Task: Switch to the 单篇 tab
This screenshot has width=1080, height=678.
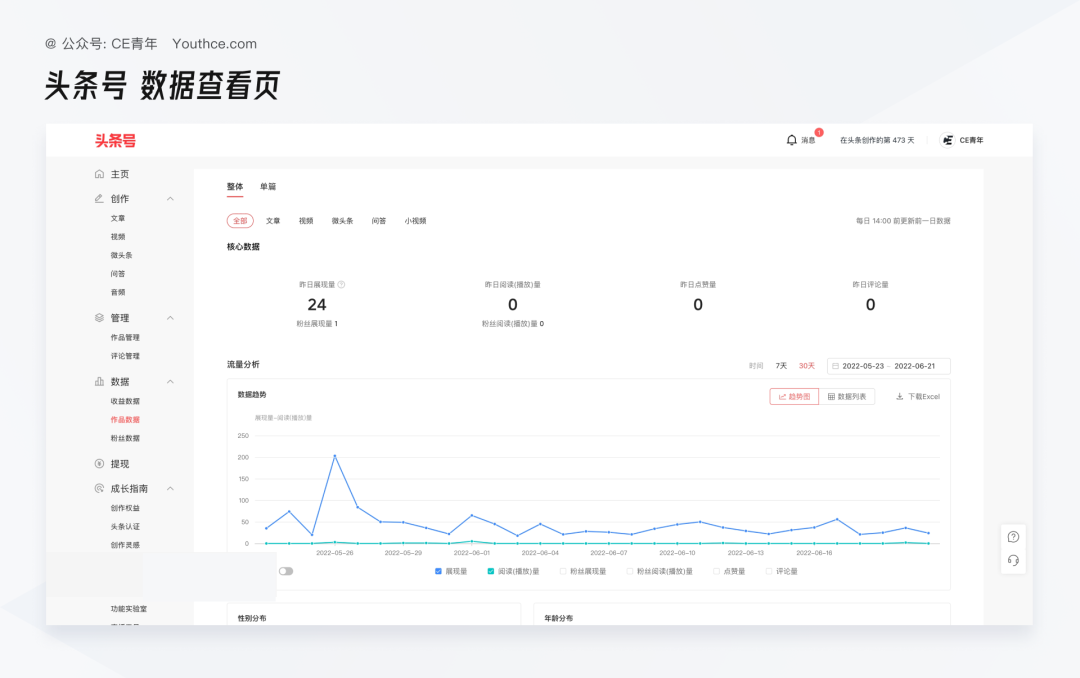Action: tap(268, 187)
